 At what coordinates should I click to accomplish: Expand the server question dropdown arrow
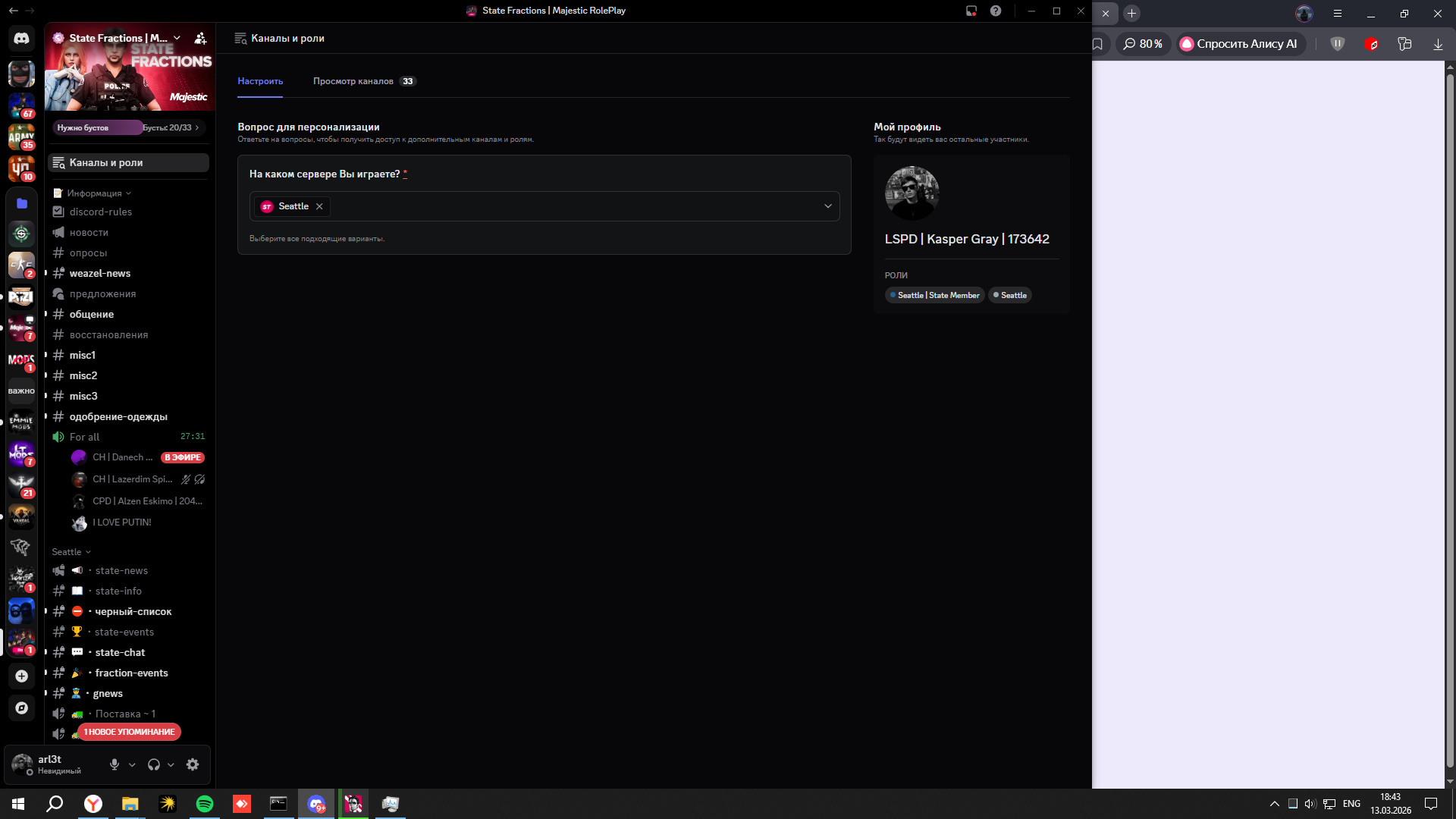[x=827, y=206]
